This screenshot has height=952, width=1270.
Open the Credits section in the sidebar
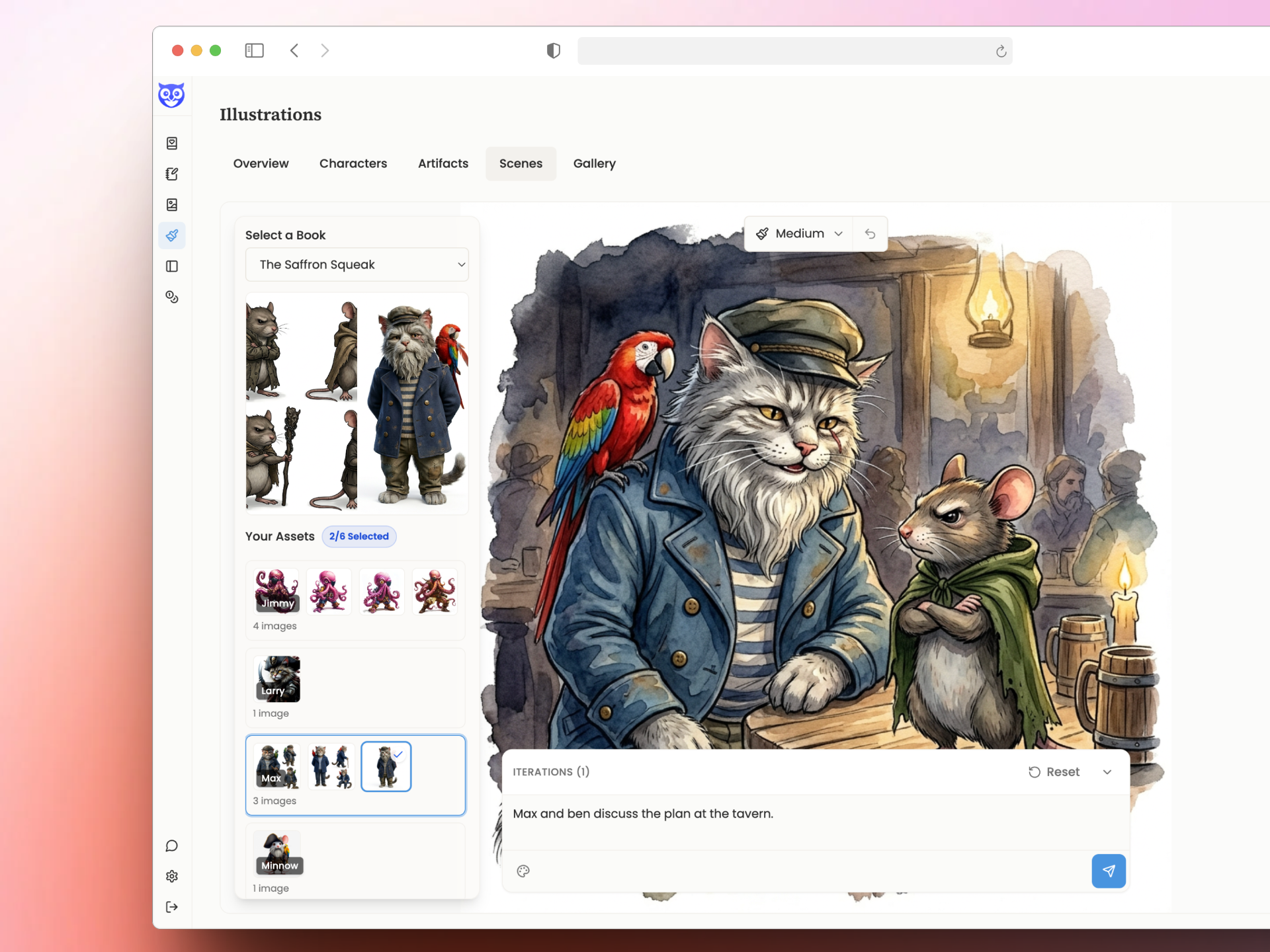click(172, 297)
